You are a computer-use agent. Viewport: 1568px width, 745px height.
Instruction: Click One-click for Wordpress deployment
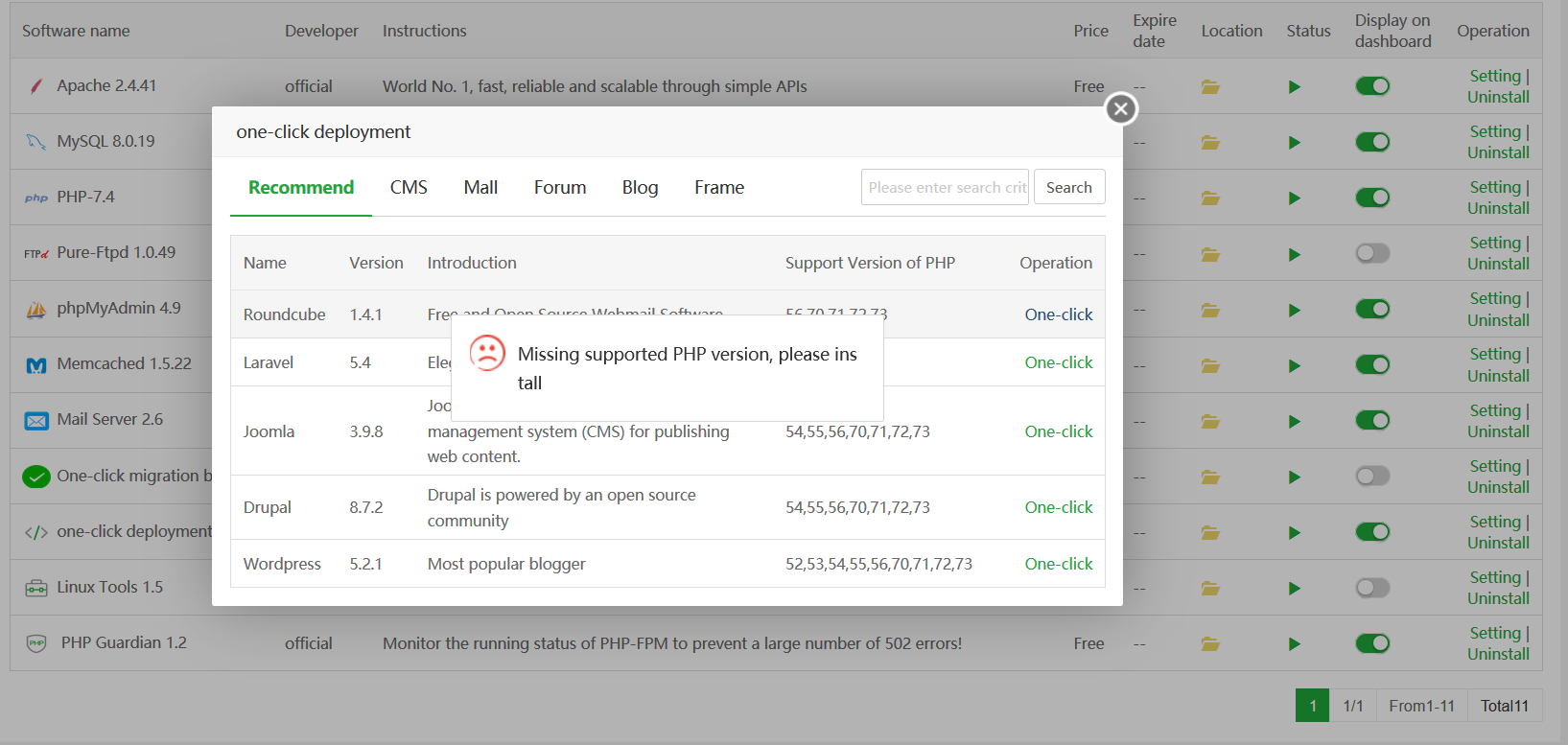pyautogui.click(x=1058, y=564)
